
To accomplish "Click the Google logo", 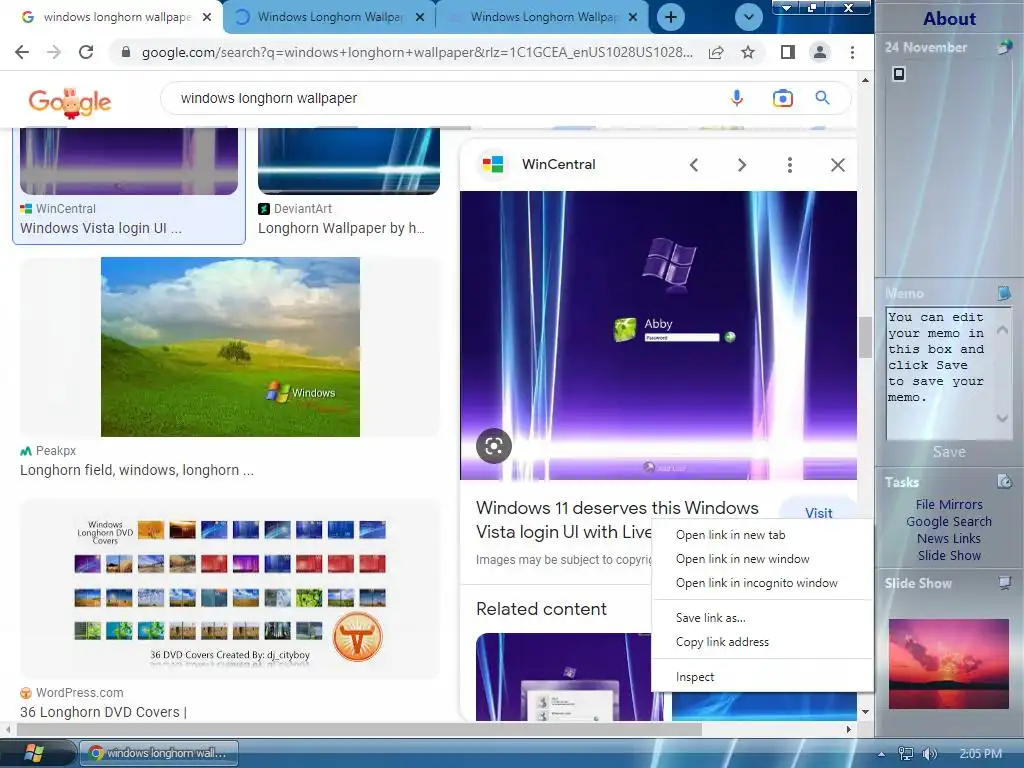I will coord(70,101).
